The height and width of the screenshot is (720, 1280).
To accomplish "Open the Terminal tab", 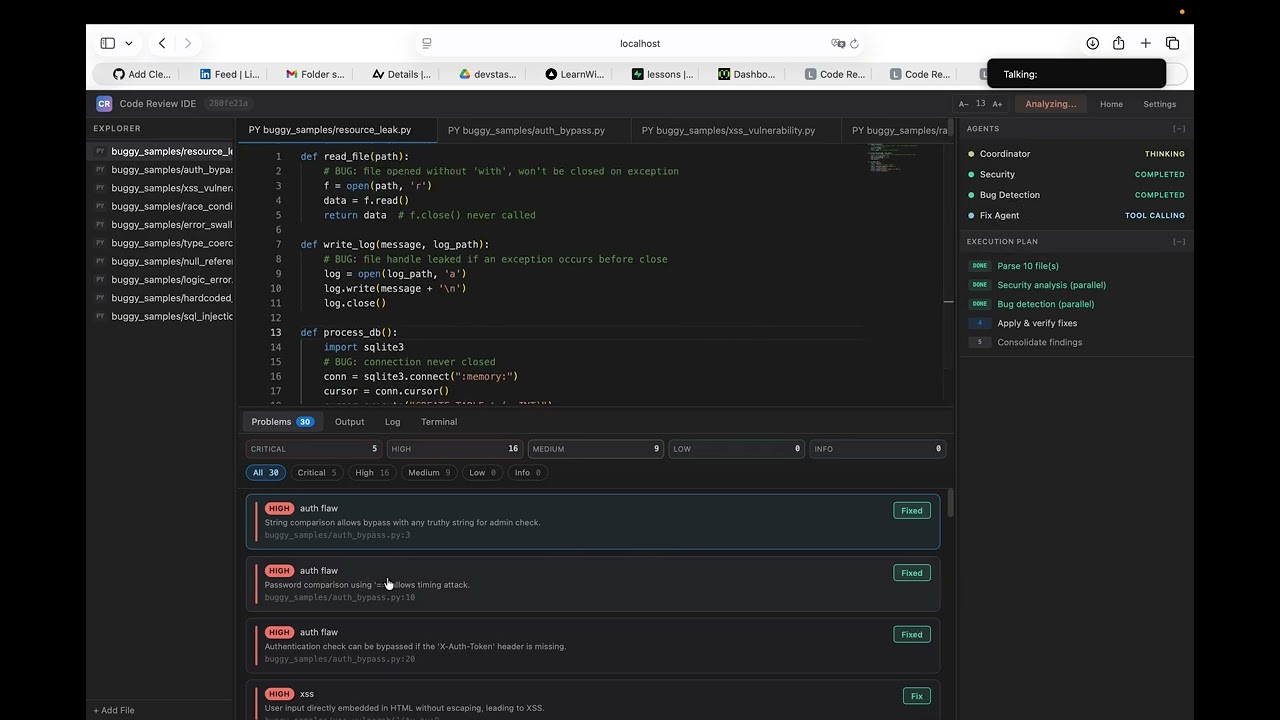I will coord(439,422).
